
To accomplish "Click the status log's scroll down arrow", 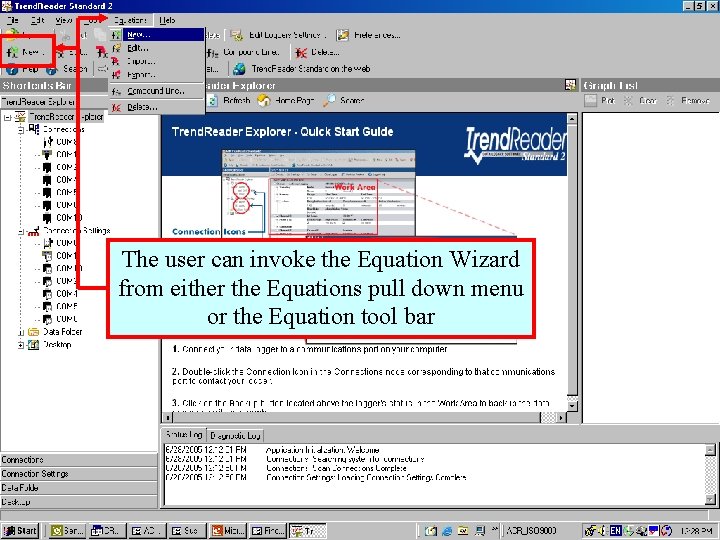I will tap(710, 499).
